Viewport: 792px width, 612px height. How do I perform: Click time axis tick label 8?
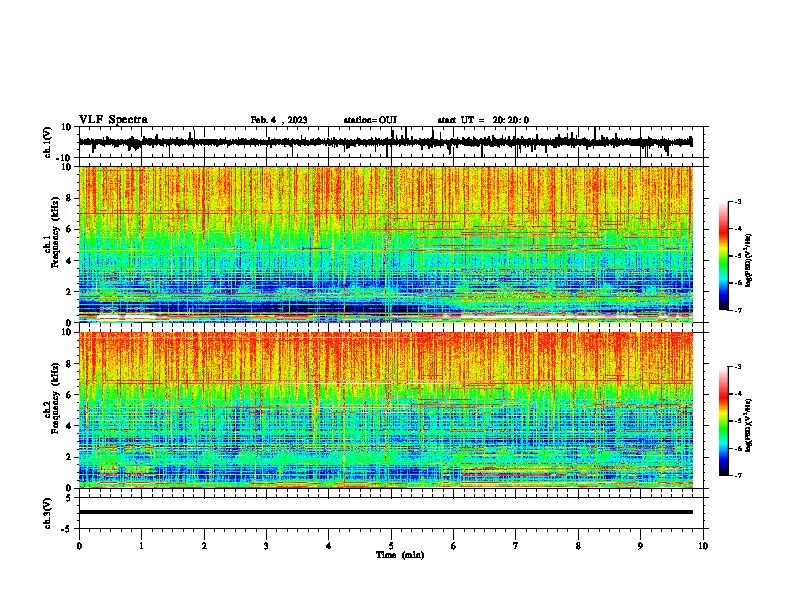[x=578, y=546]
